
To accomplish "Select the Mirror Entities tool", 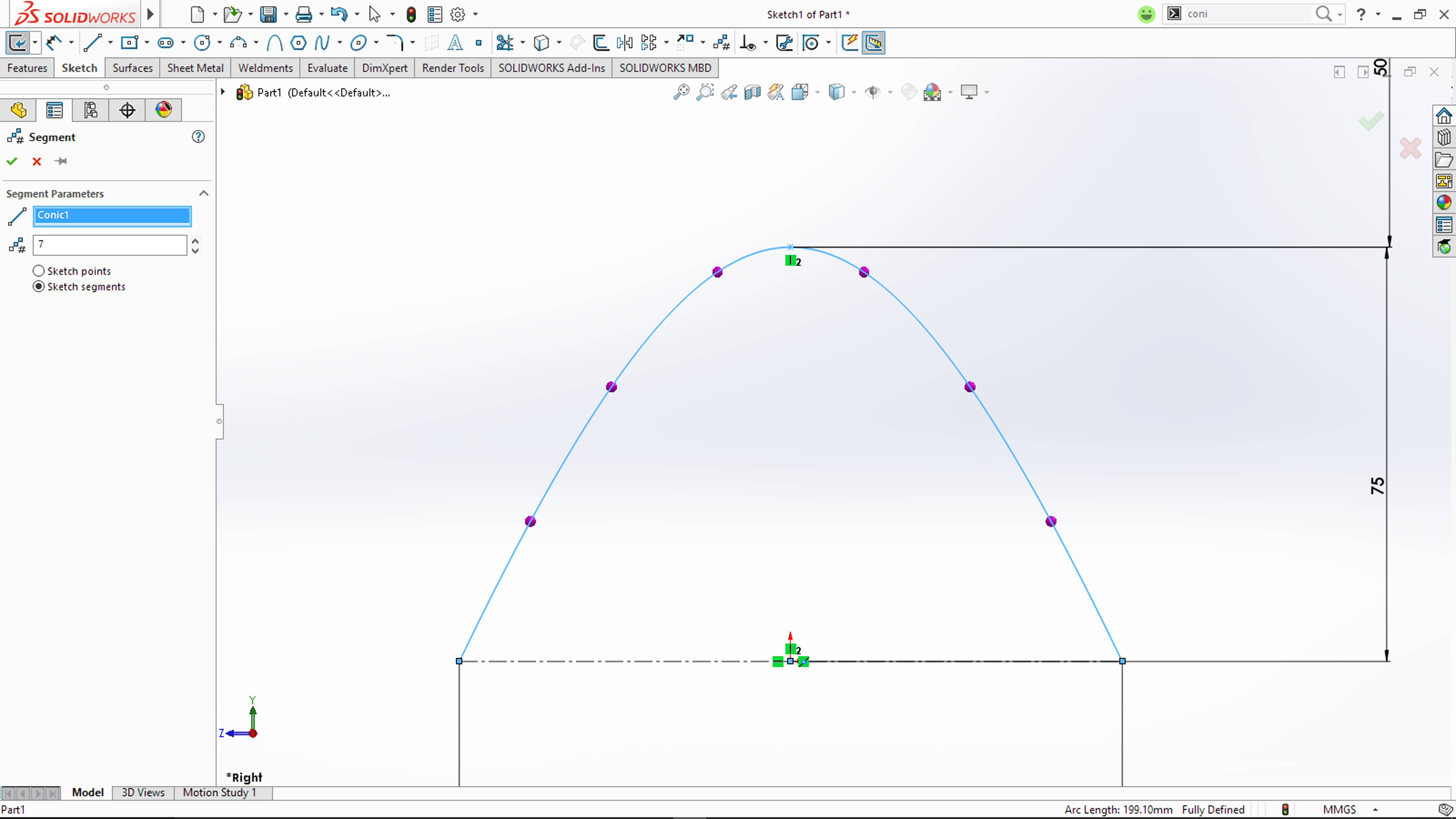I will coord(624,43).
